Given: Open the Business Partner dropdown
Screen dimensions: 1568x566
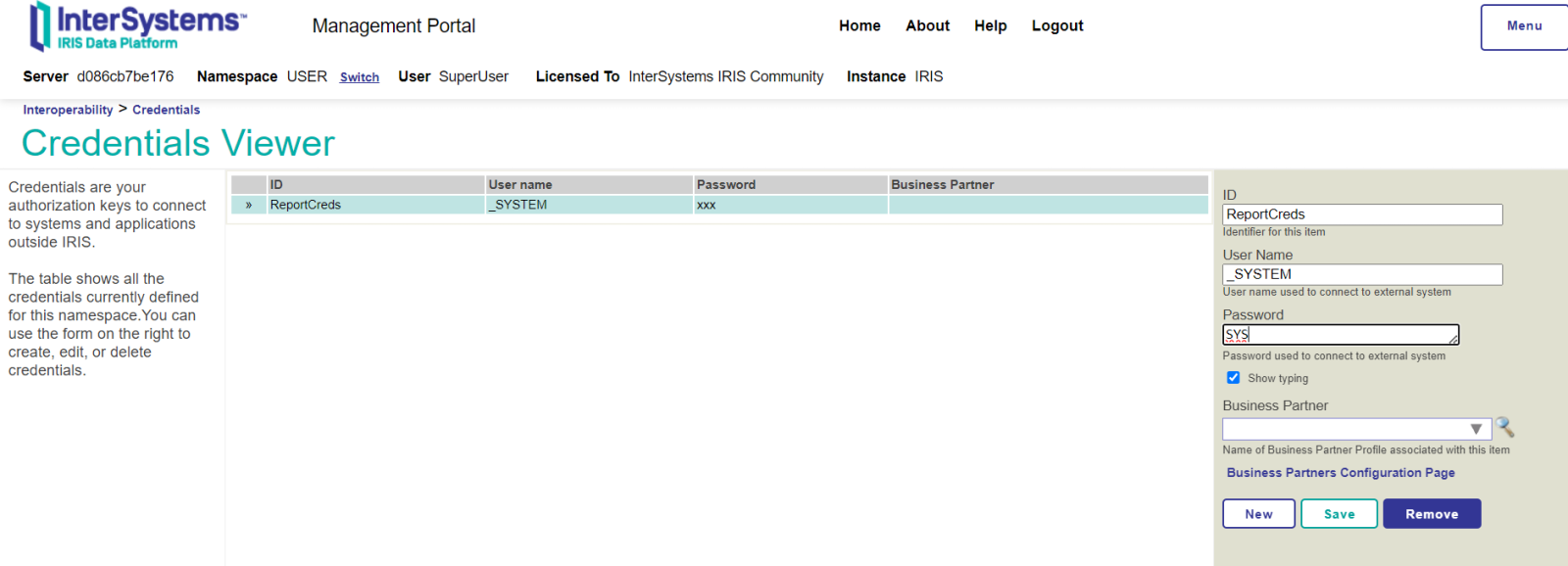Looking at the screenshot, I should coord(1475,429).
